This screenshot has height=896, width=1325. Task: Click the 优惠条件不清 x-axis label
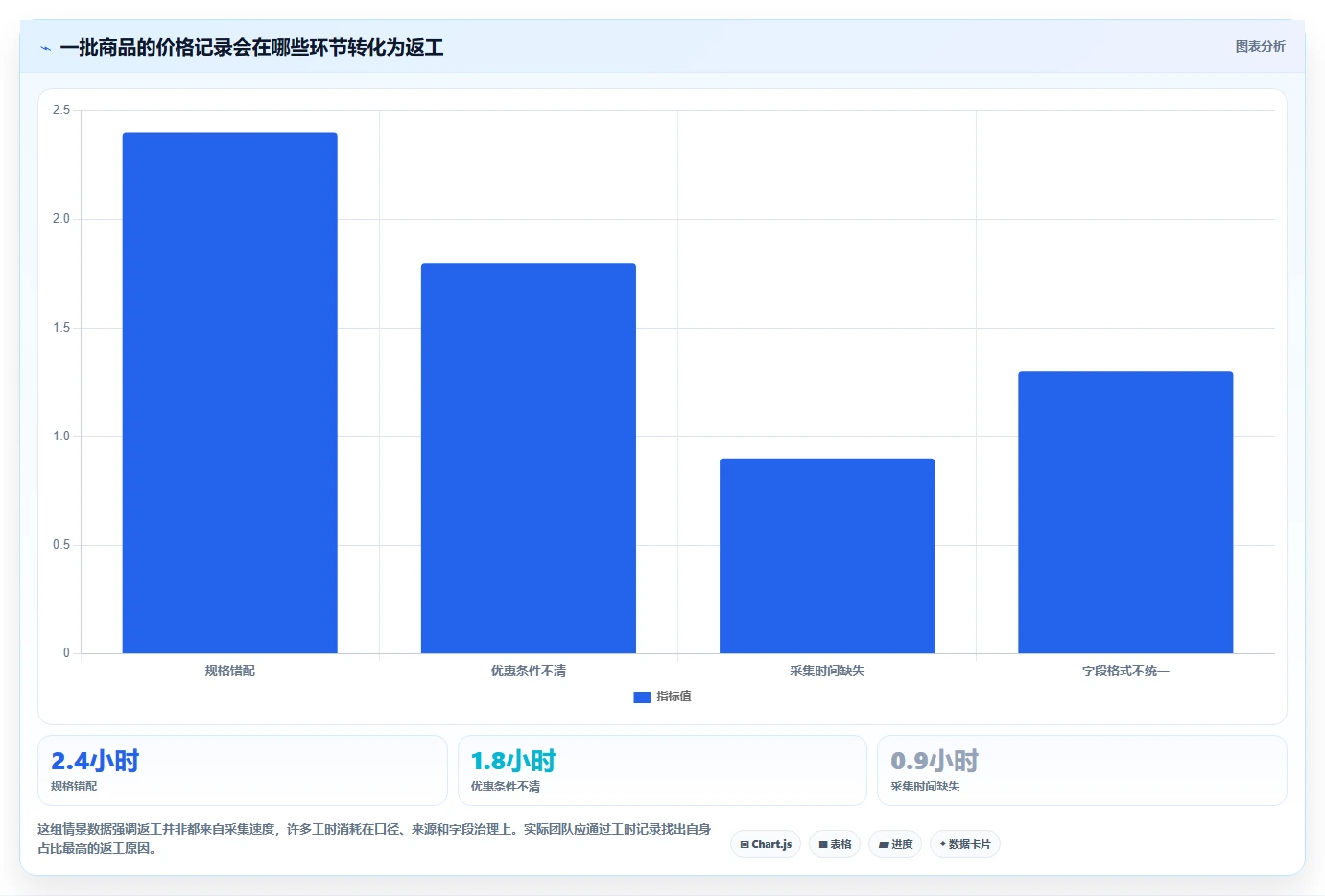click(529, 671)
